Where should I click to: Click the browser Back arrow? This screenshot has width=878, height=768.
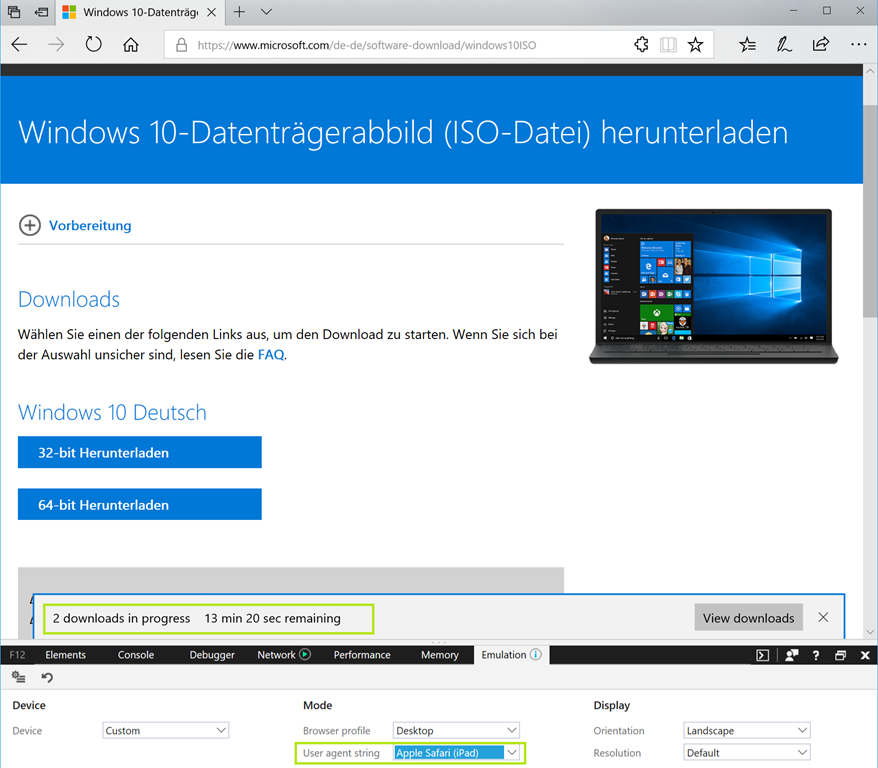point(20,45)
